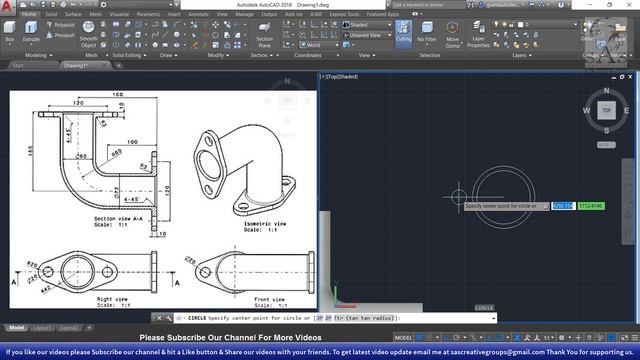The height and width of the screenshot is (360, 640).
Task: Select the Arc tool in Draw panel
Action: (x=177, y=25)
